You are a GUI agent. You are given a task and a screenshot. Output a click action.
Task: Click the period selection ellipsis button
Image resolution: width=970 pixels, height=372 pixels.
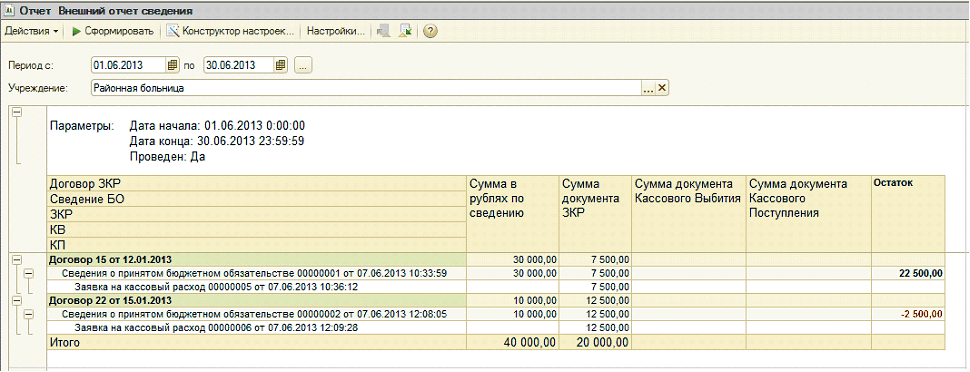303,65
